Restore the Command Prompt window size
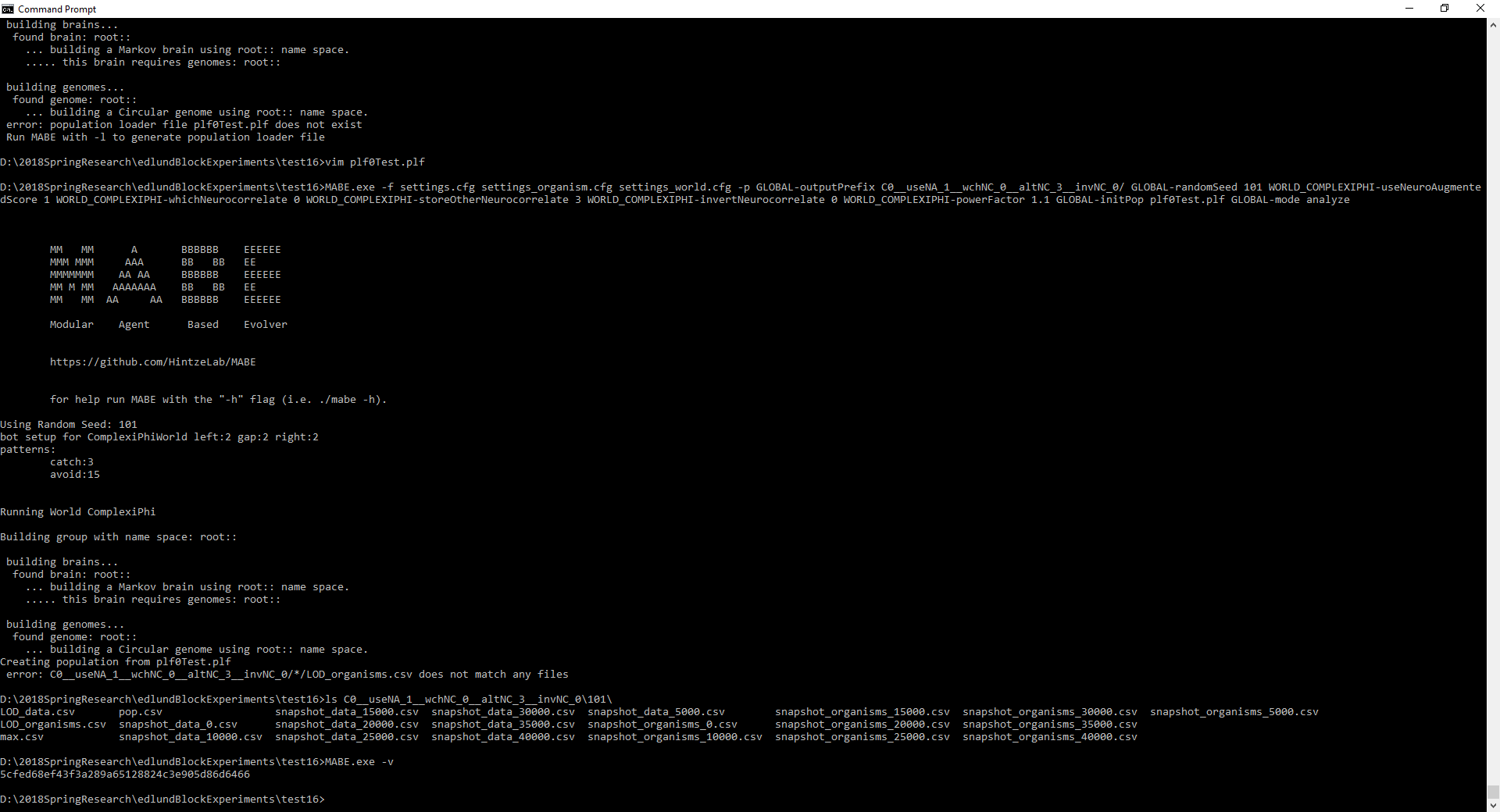Viewport: 1500px width, 812px height. pos(1445,9)
